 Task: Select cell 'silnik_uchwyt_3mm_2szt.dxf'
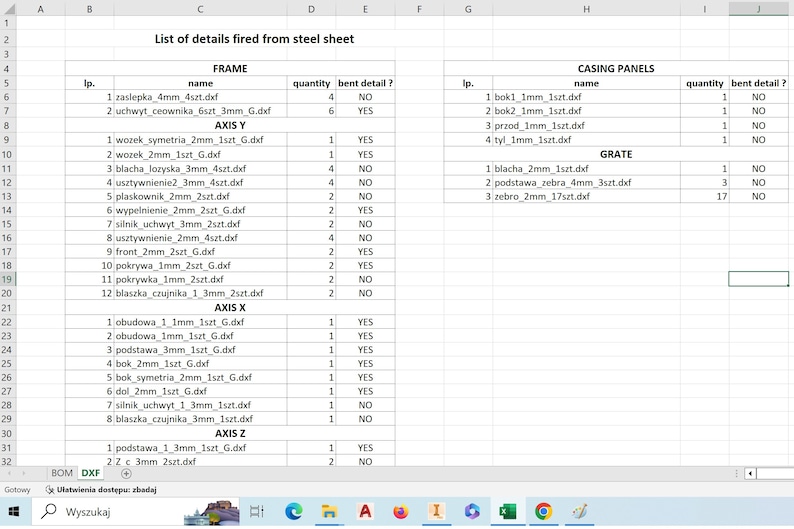click(x=200, y=224)
